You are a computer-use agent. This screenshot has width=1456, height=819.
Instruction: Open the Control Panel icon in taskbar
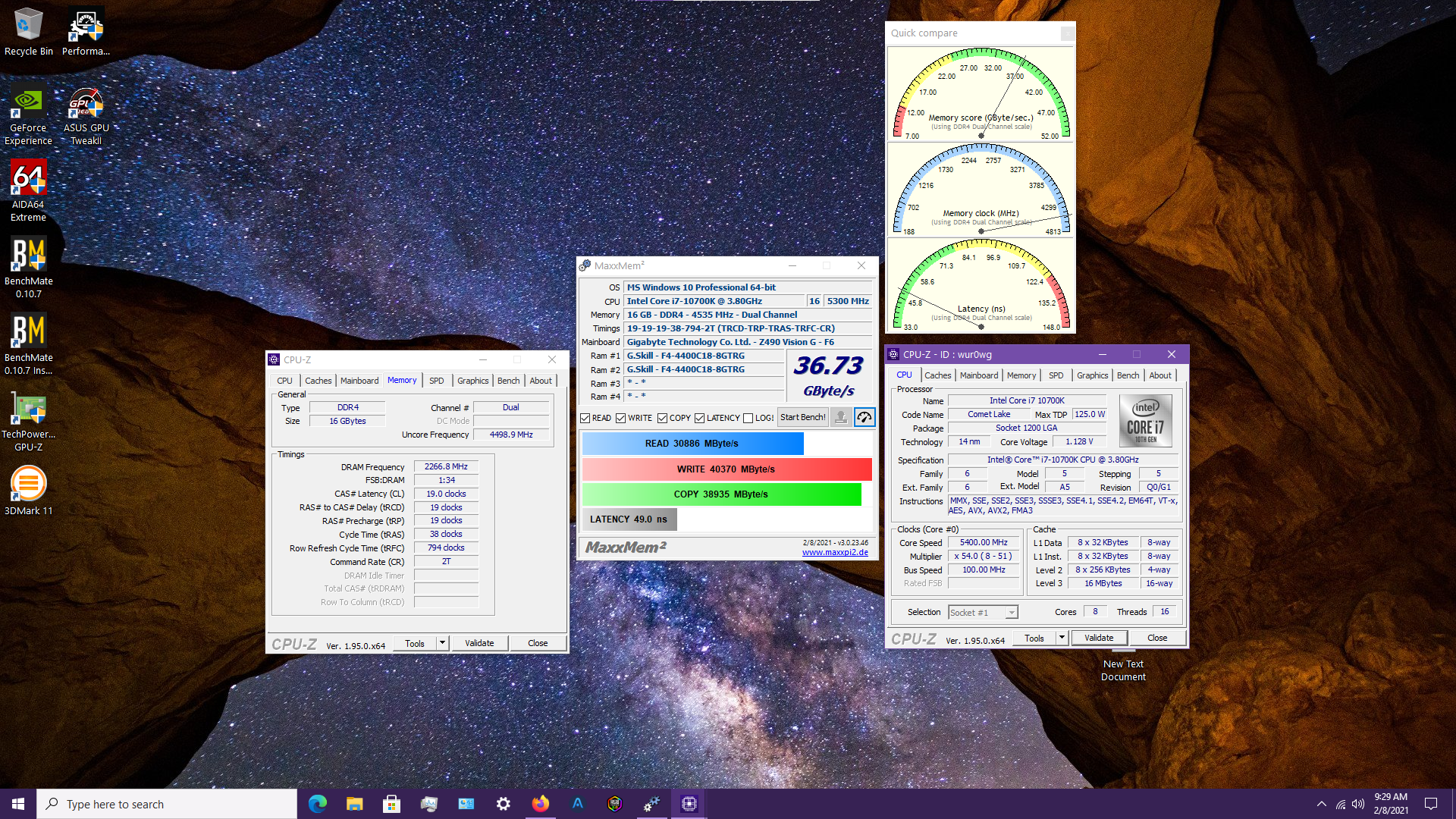tap(466, 804)
